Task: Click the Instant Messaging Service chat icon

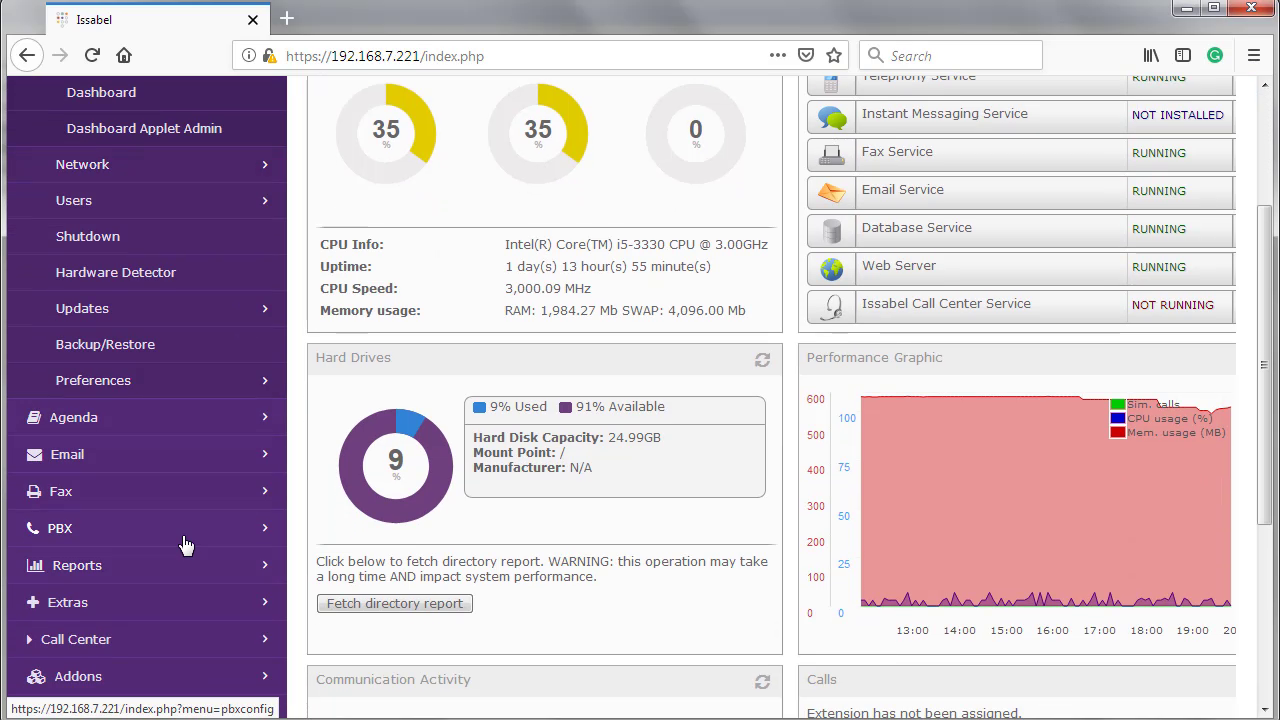Action: [832, 117]
